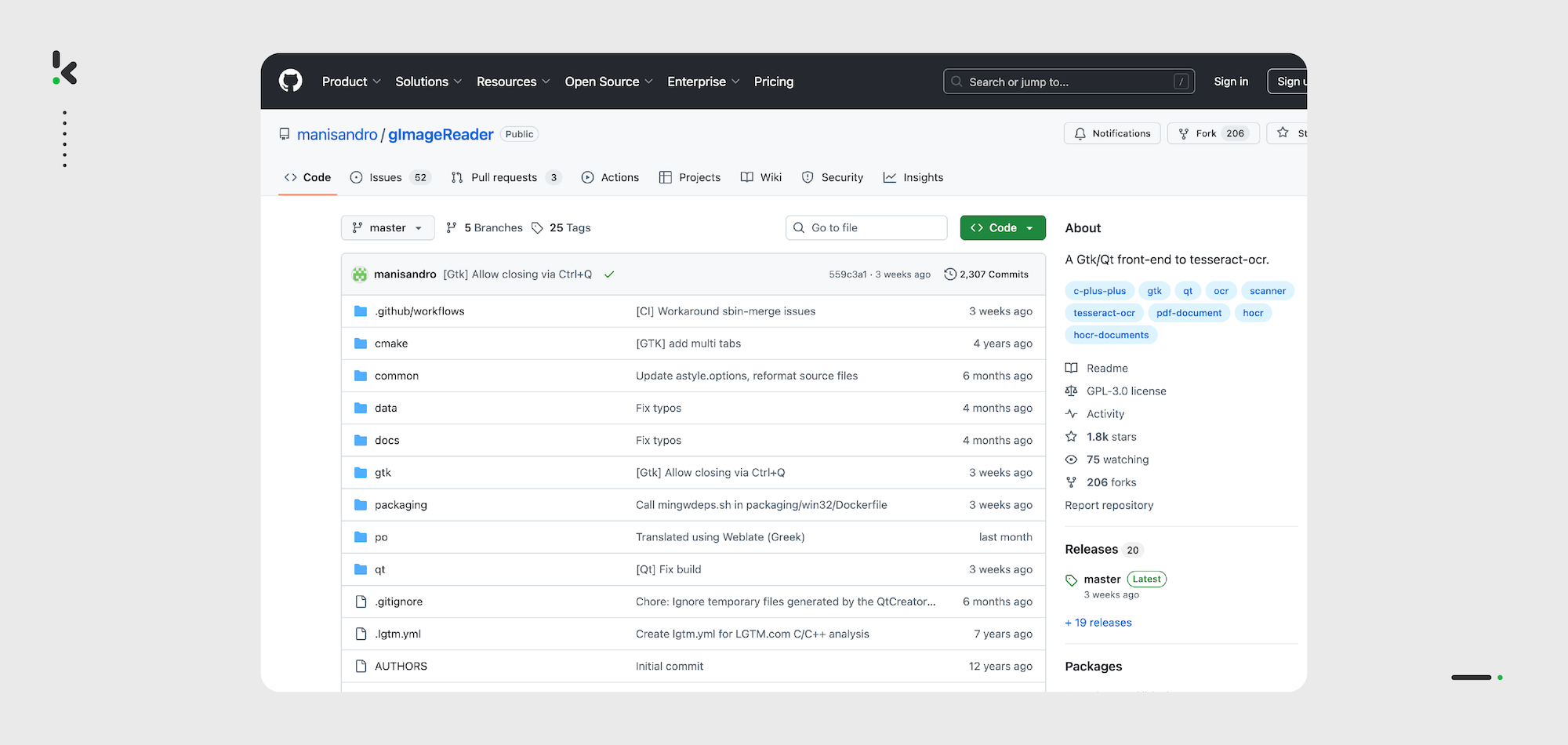Click the data folder icon
The height and width of the screenshot is (745, 1568).
coord(361,408)
